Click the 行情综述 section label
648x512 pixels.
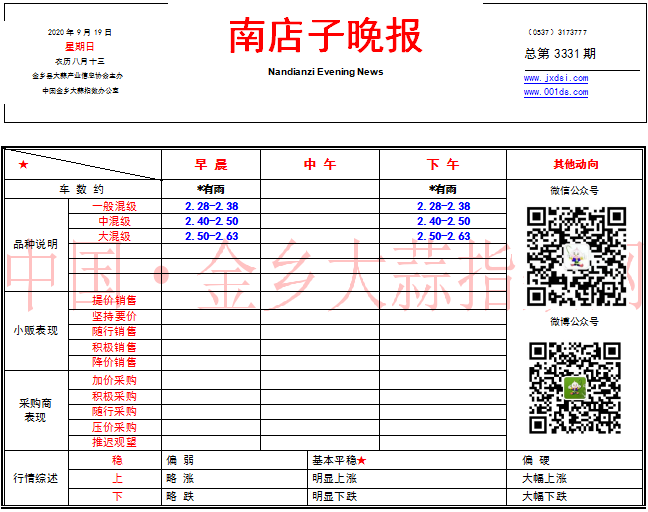click(36, 478)
